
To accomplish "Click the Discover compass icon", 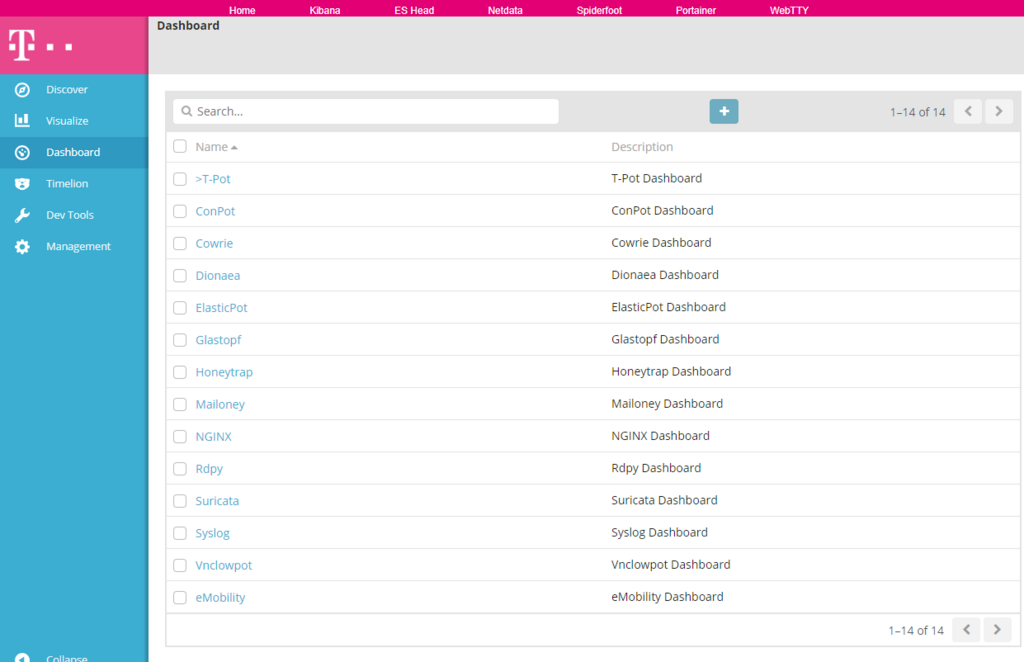I will [x=22, y=89].
